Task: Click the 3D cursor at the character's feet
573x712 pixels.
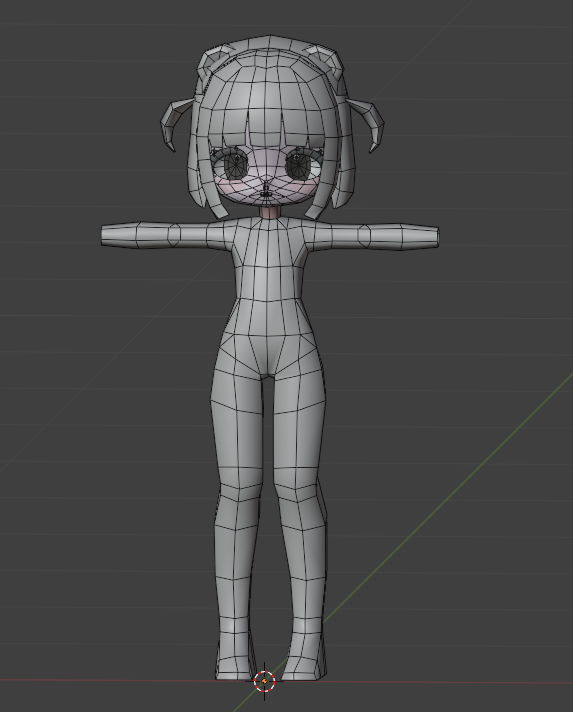Action: (x=264, y=681)
